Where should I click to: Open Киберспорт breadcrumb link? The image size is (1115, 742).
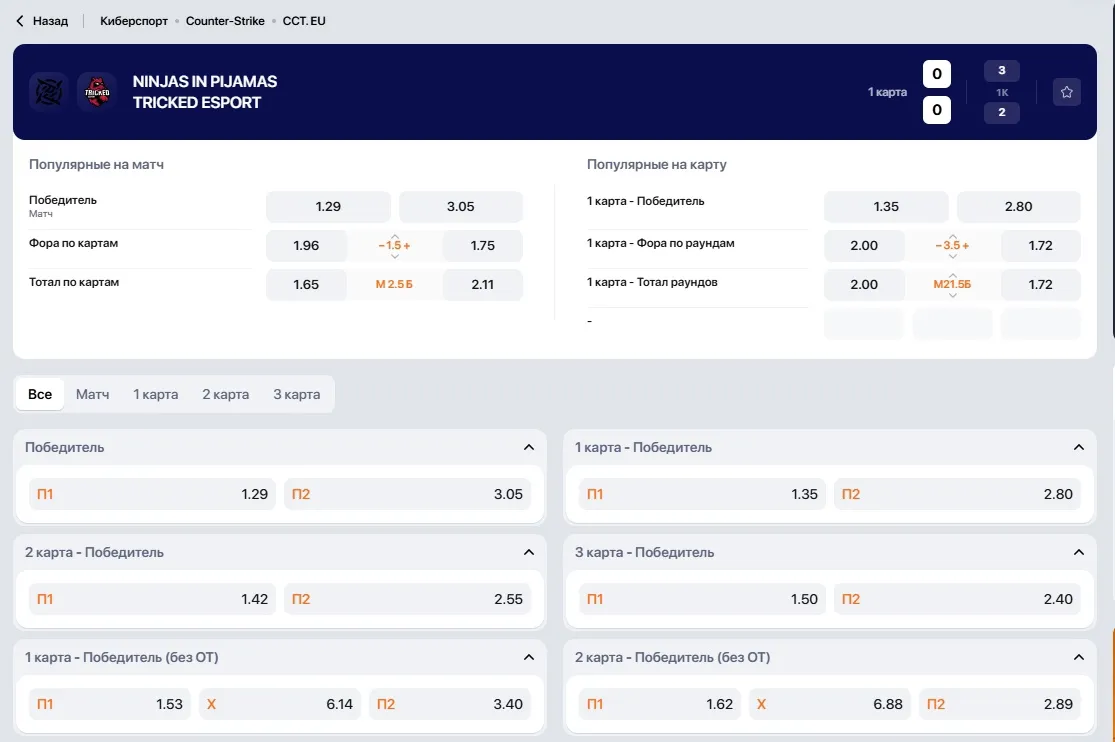134,21
